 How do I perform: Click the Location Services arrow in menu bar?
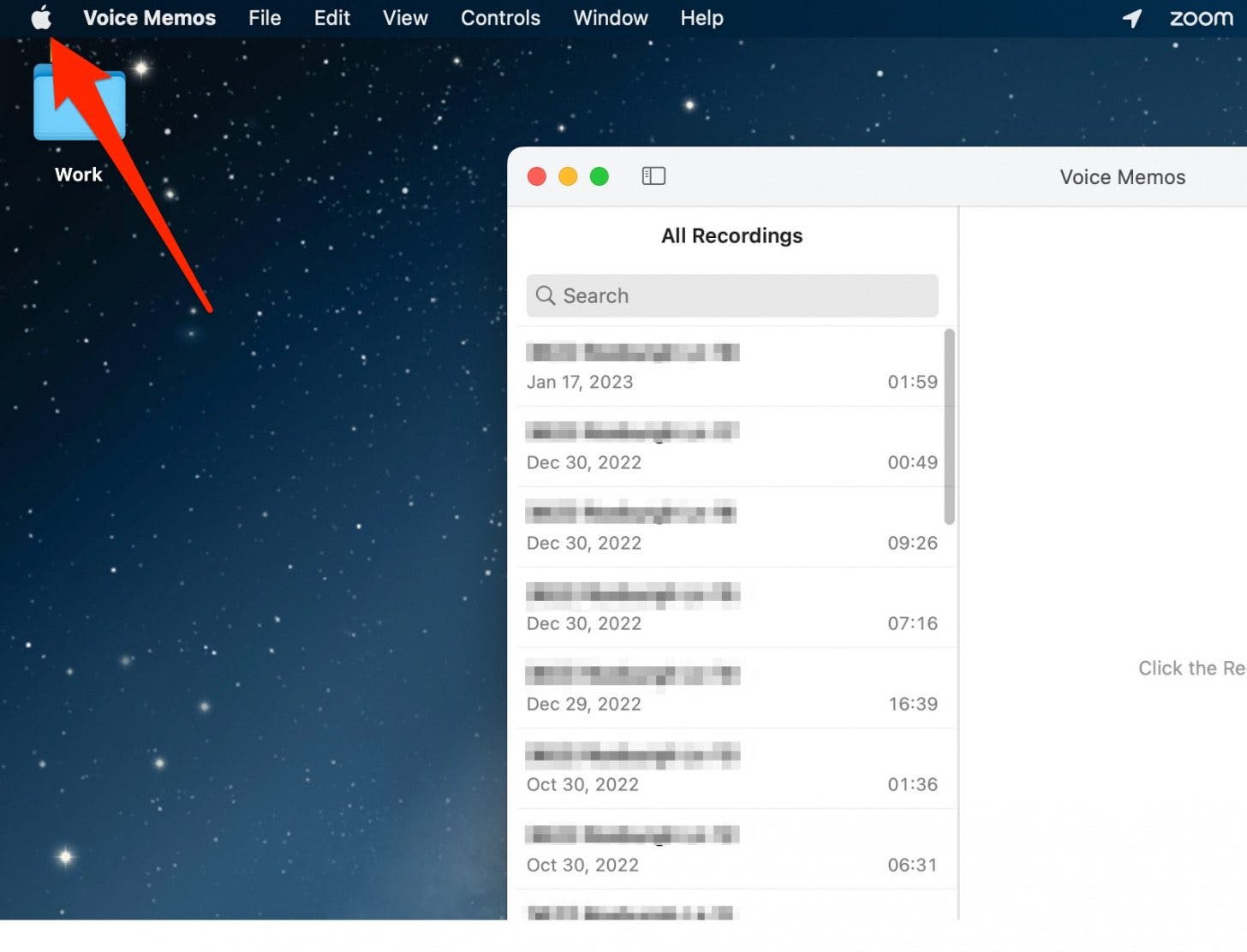click(x=1131, y=18)
